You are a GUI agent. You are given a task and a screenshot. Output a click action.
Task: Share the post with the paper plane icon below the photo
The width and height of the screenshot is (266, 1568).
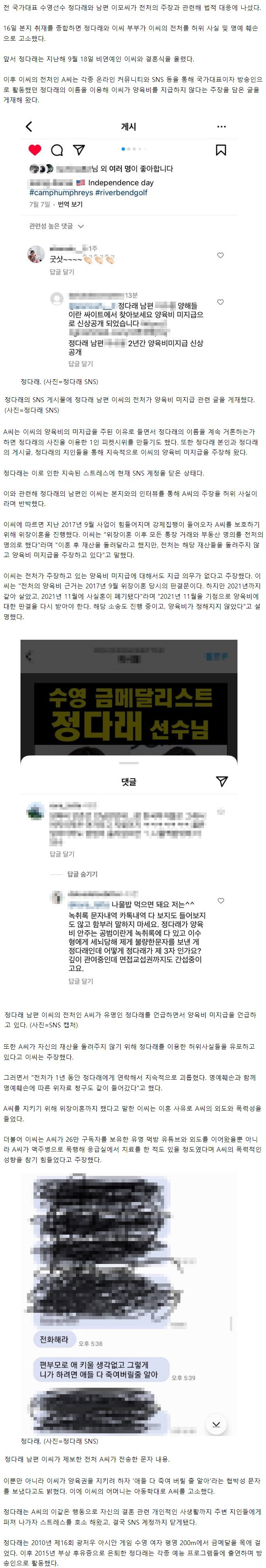pos(79,150)
